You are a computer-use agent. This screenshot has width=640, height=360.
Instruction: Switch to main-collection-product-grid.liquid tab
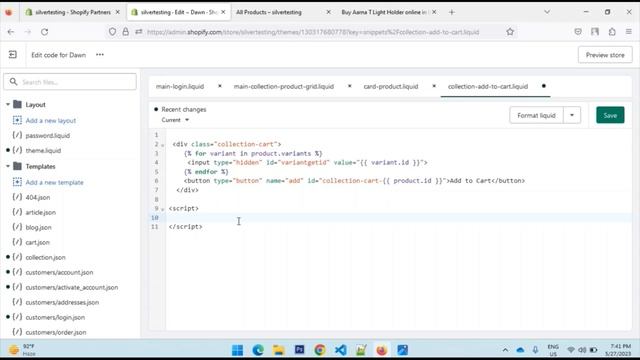click(284, 87)
